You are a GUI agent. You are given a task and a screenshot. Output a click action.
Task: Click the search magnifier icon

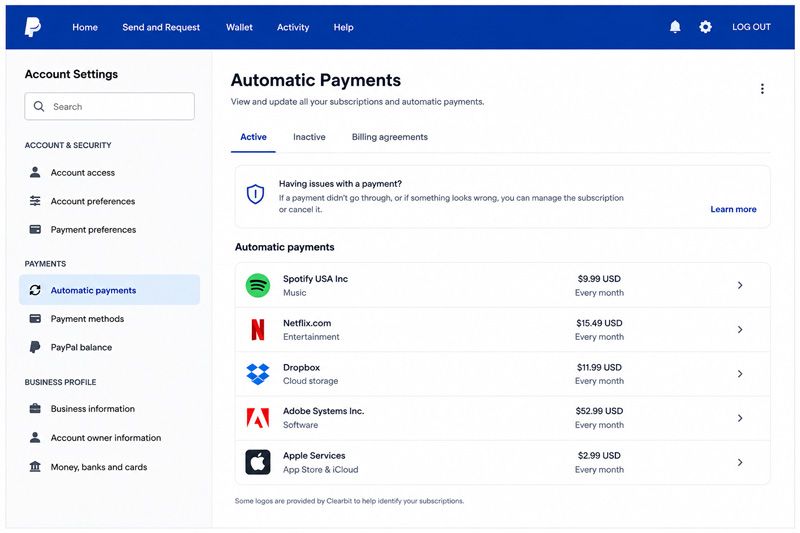[39, 106]
